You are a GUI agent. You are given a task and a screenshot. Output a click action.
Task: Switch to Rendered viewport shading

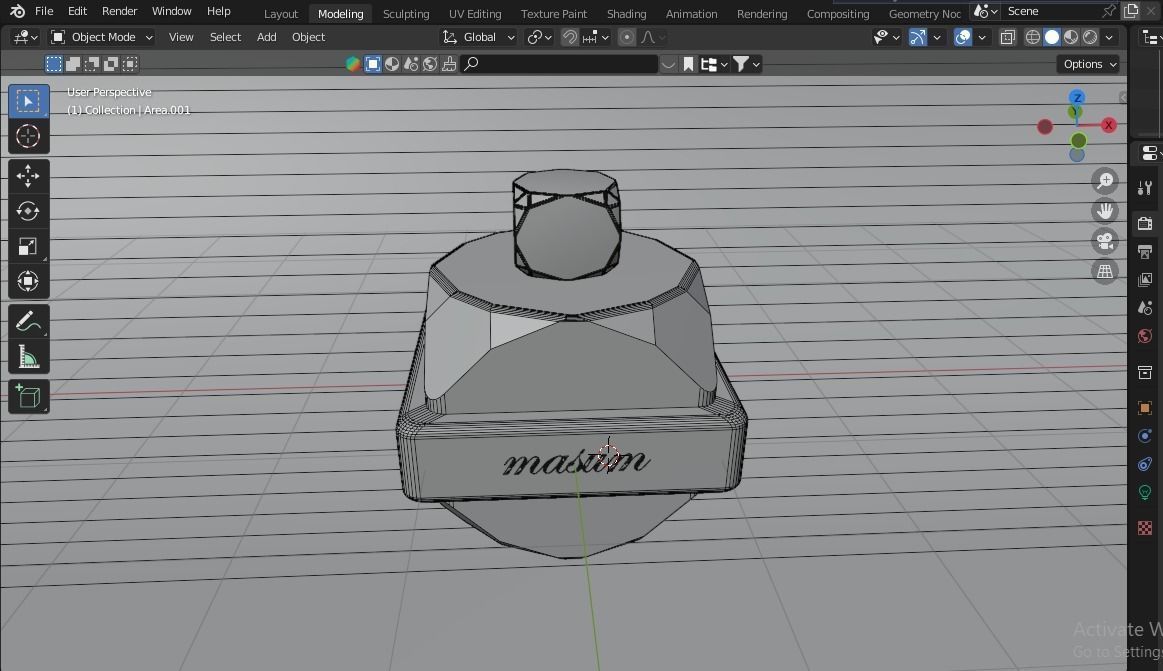(1090, 37)
